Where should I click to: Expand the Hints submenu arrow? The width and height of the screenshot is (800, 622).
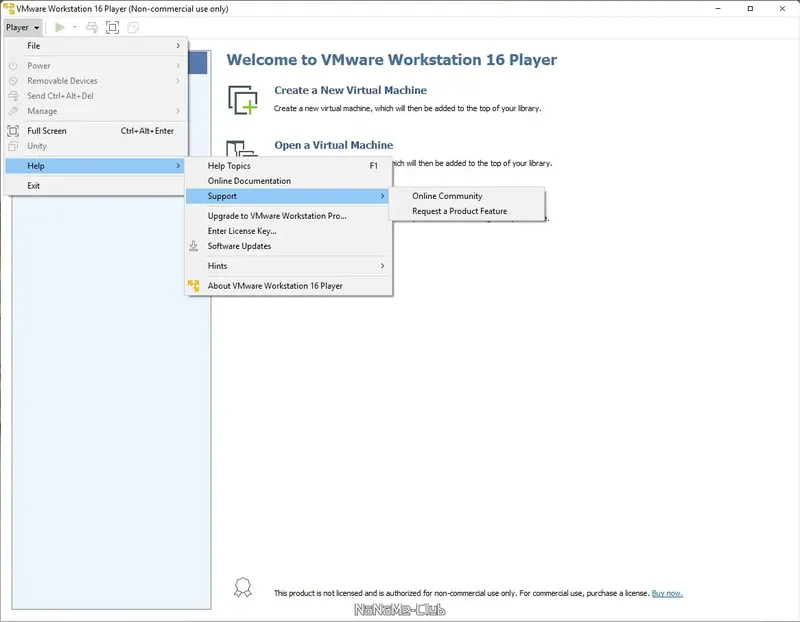382,266
